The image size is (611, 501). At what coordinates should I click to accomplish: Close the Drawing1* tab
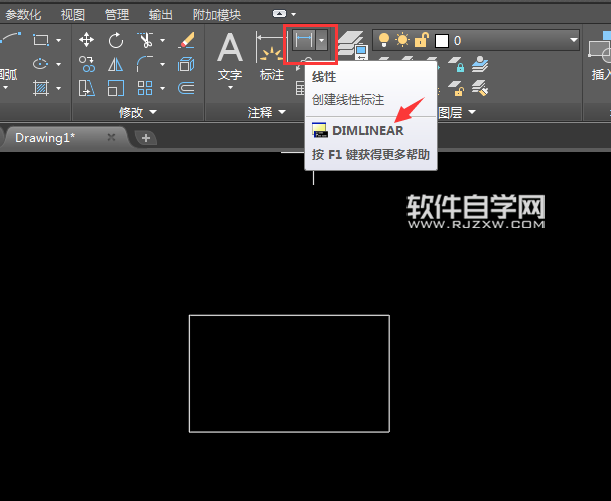tap(111, 137)
